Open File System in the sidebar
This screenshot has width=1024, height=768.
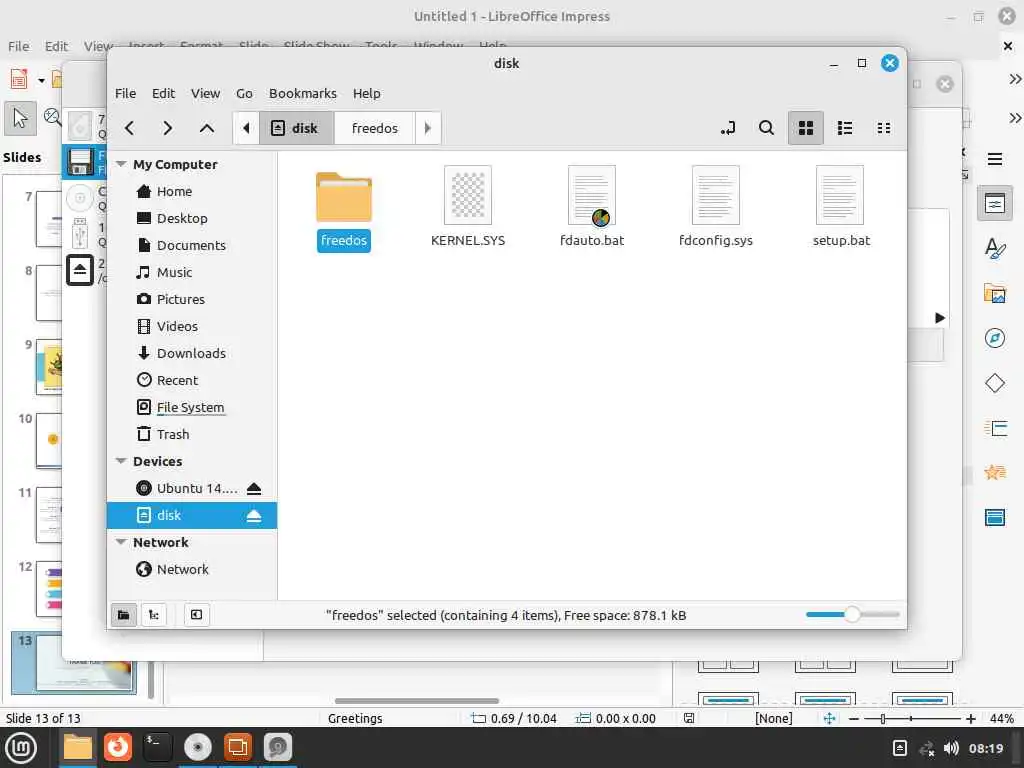[193, 407]
